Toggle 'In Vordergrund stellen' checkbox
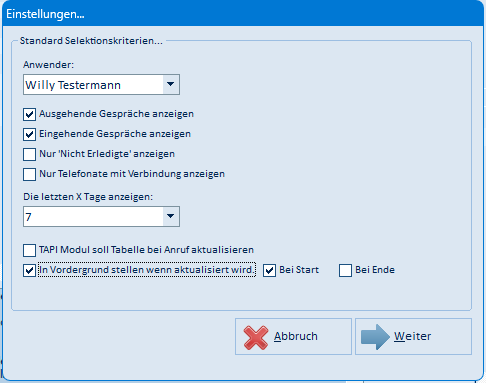The width and height of the screenshot is (486, 383). tap(29, 270)
